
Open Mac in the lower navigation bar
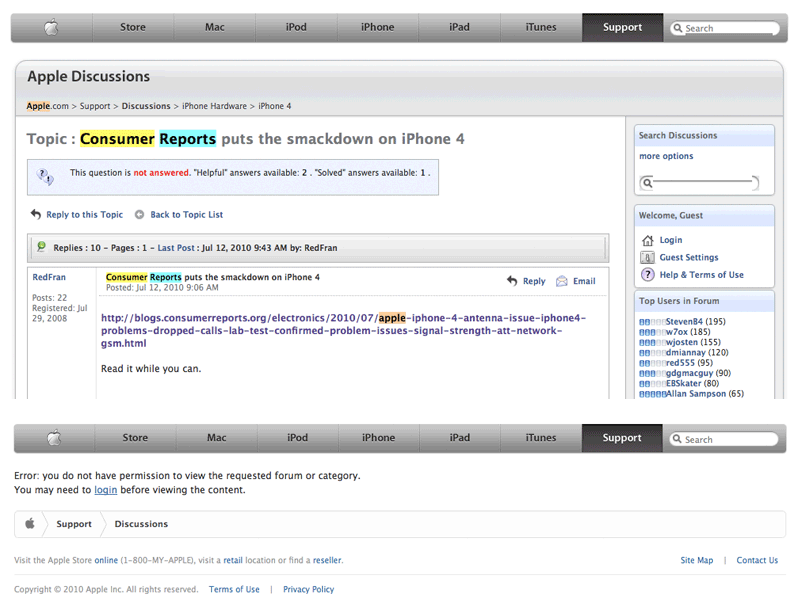(x=216, y=438)
